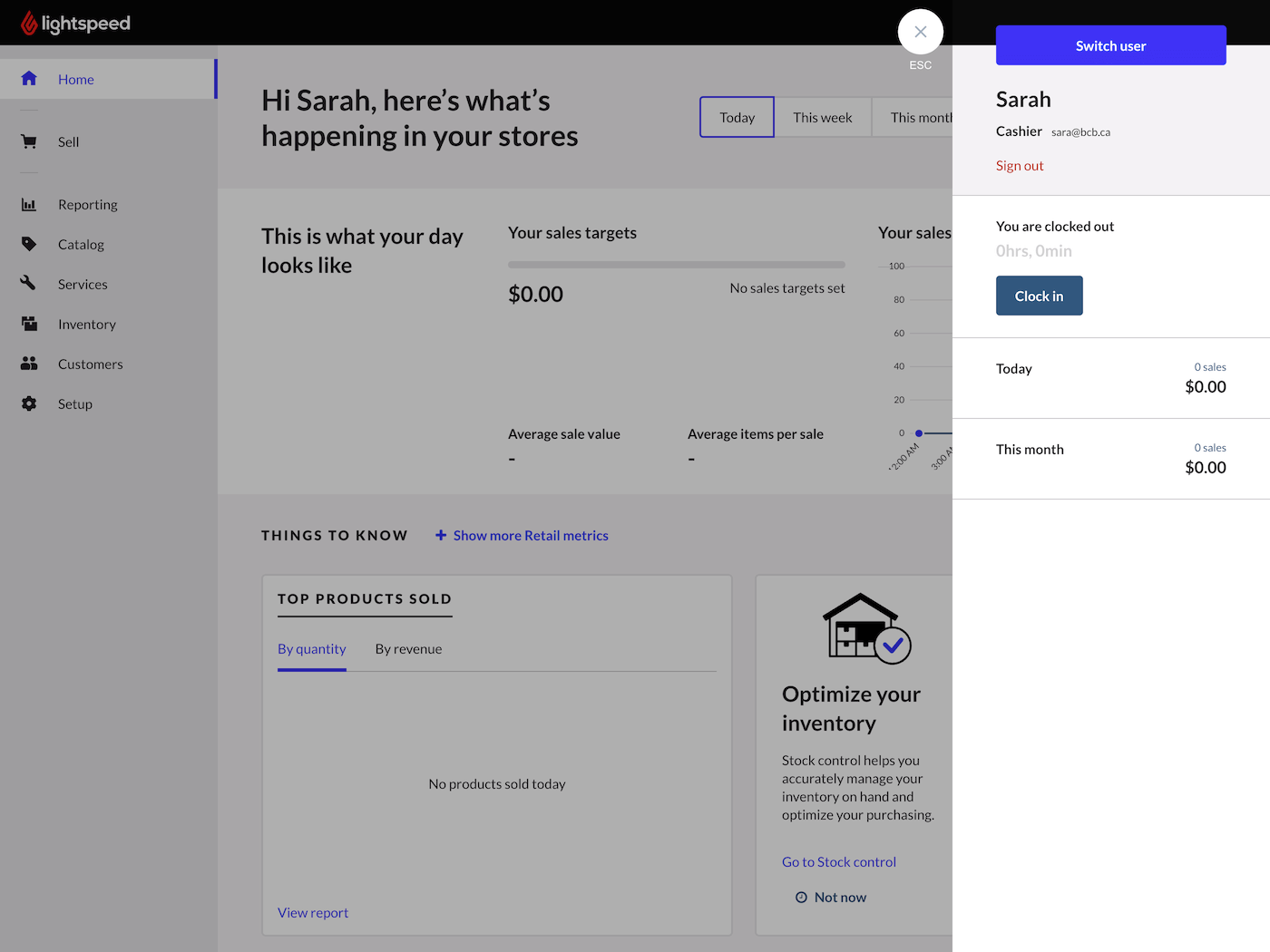Click the sales targets progress bar

click(676, 265)
